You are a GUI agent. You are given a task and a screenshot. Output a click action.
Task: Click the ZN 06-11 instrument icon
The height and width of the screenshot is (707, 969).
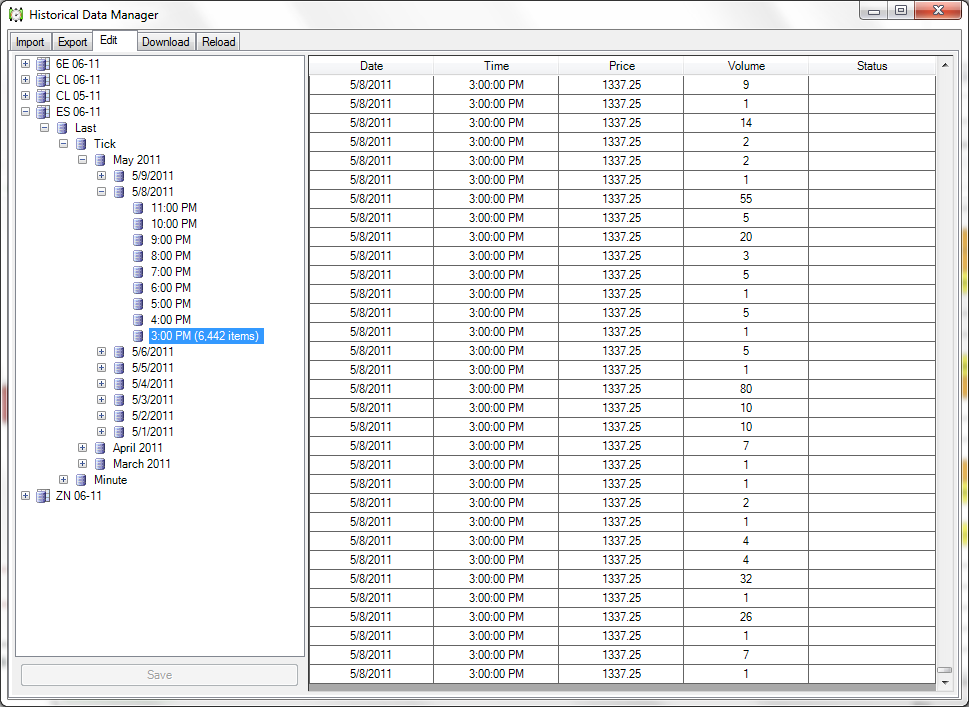43,496
